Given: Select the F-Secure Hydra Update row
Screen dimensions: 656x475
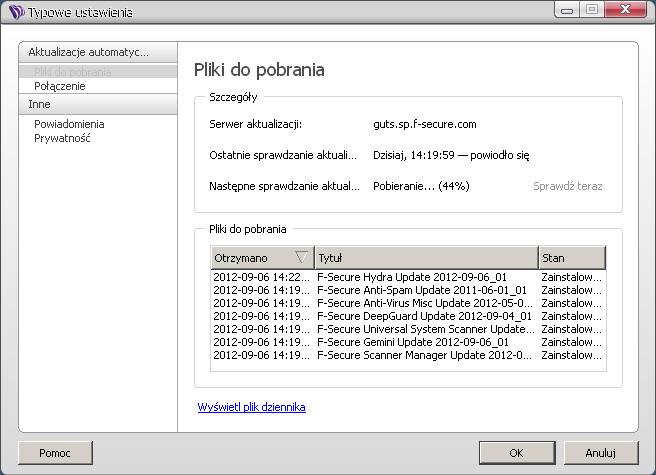Looking at the screenshot, I should [408, 277].
